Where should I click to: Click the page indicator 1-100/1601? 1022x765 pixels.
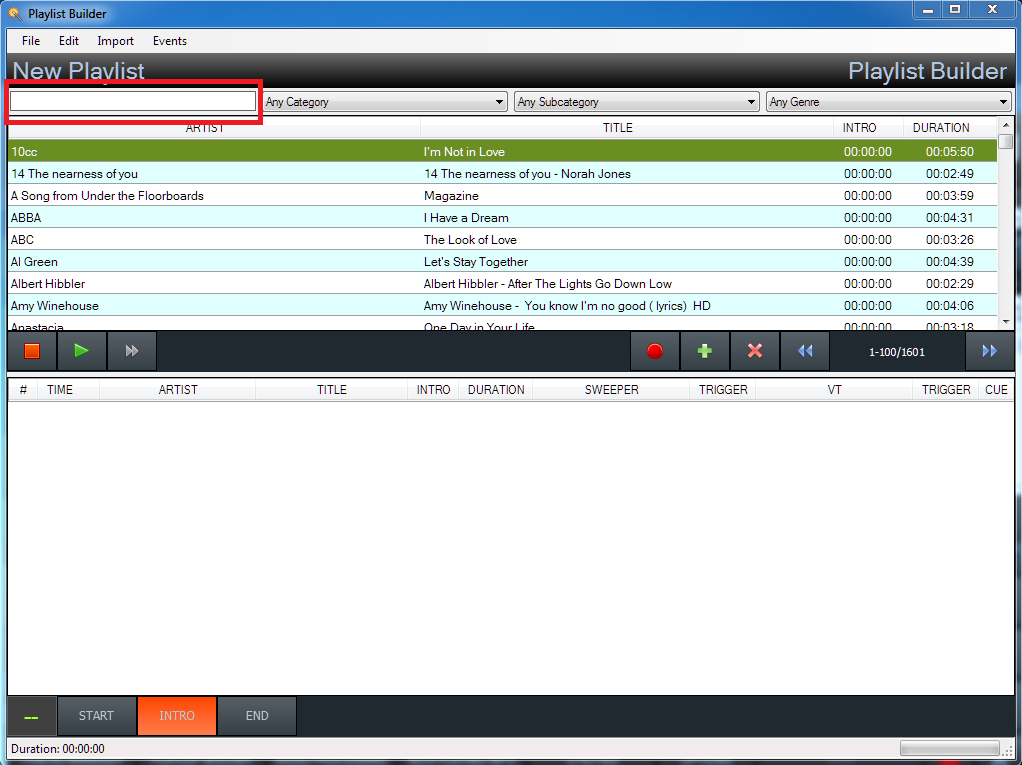point(897,352)
